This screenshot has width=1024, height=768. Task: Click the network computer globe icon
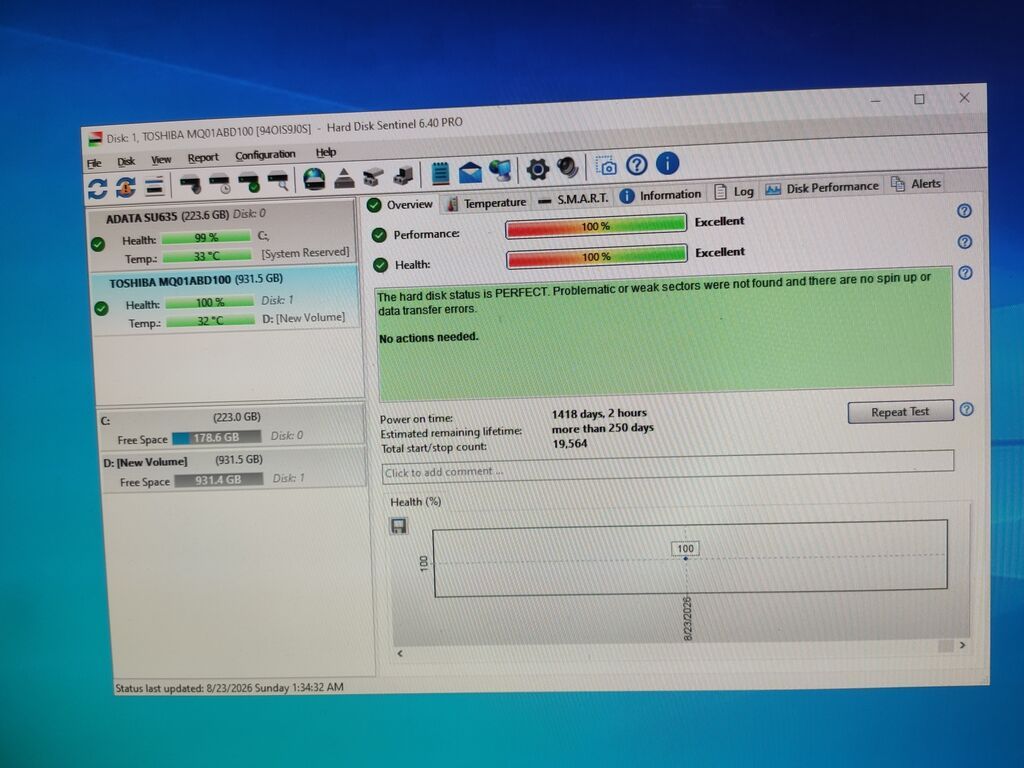[500, 171]
